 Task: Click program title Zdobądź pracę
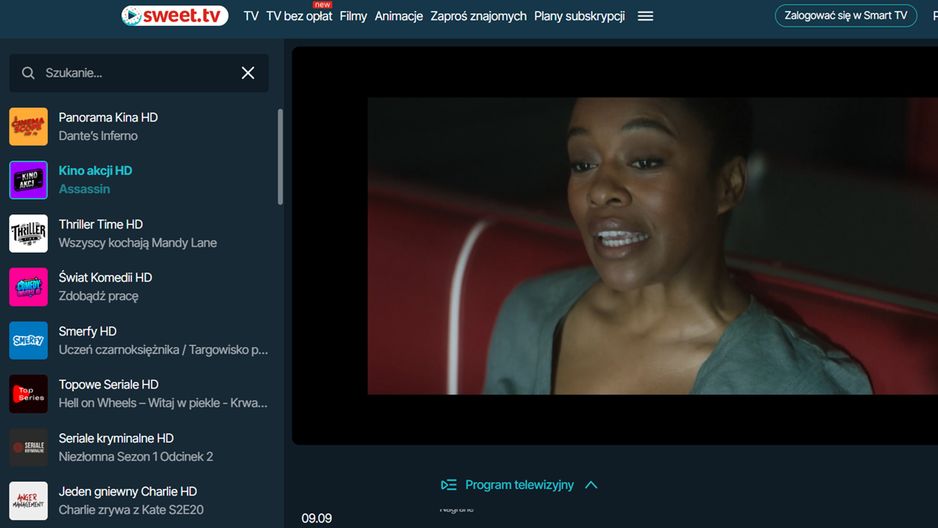98,296
